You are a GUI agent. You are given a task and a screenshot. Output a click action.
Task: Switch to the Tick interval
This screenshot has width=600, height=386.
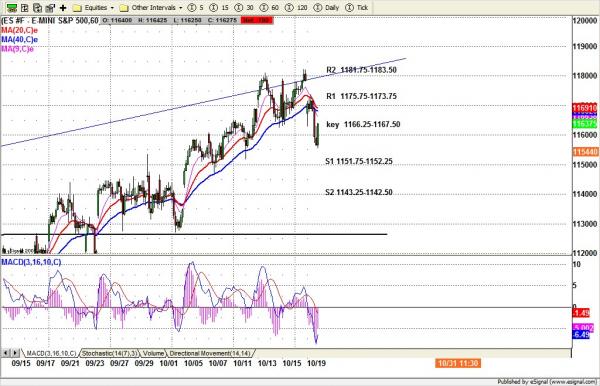pyautogui.click(x=357, y=8)
